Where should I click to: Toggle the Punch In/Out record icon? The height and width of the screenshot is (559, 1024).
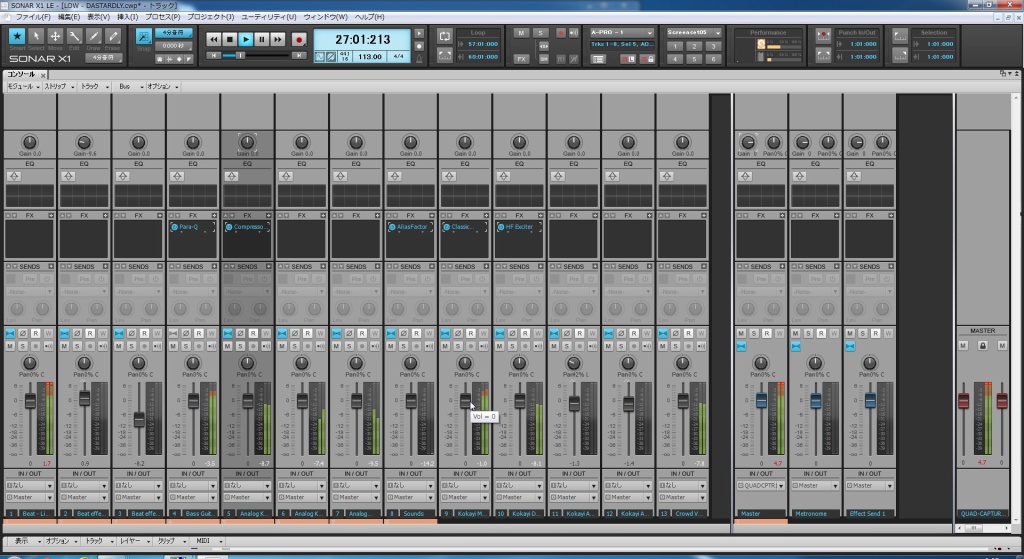824,36
